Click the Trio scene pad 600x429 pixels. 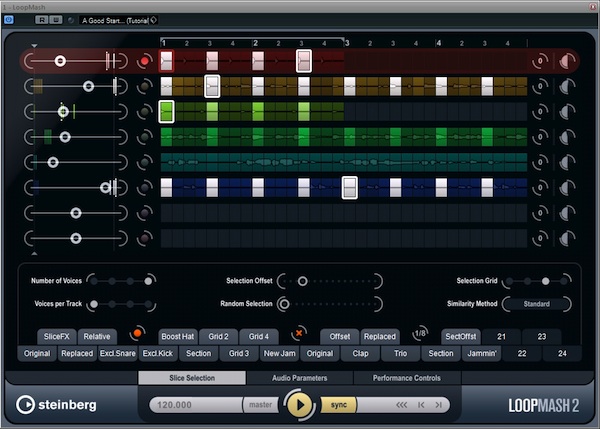click(x=401, y=353)
